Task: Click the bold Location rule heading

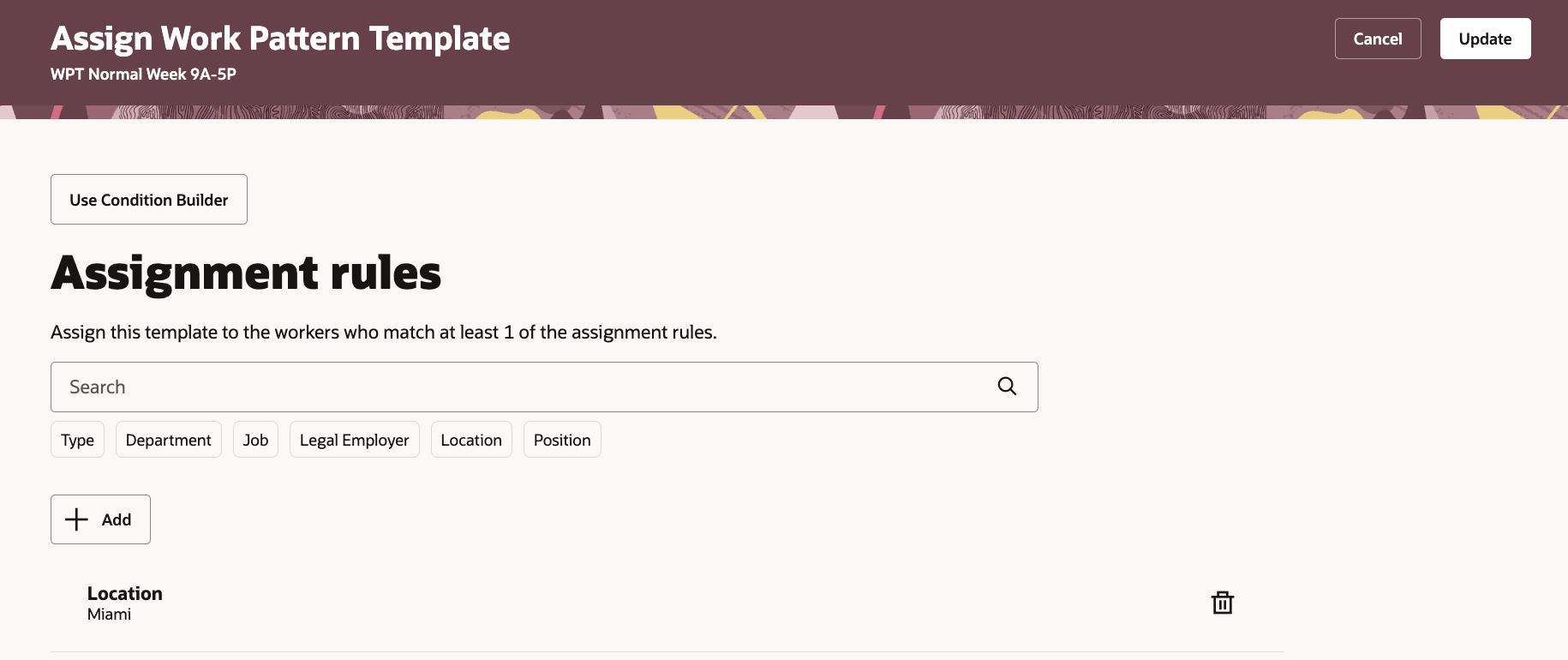Action: pos(125,593)
